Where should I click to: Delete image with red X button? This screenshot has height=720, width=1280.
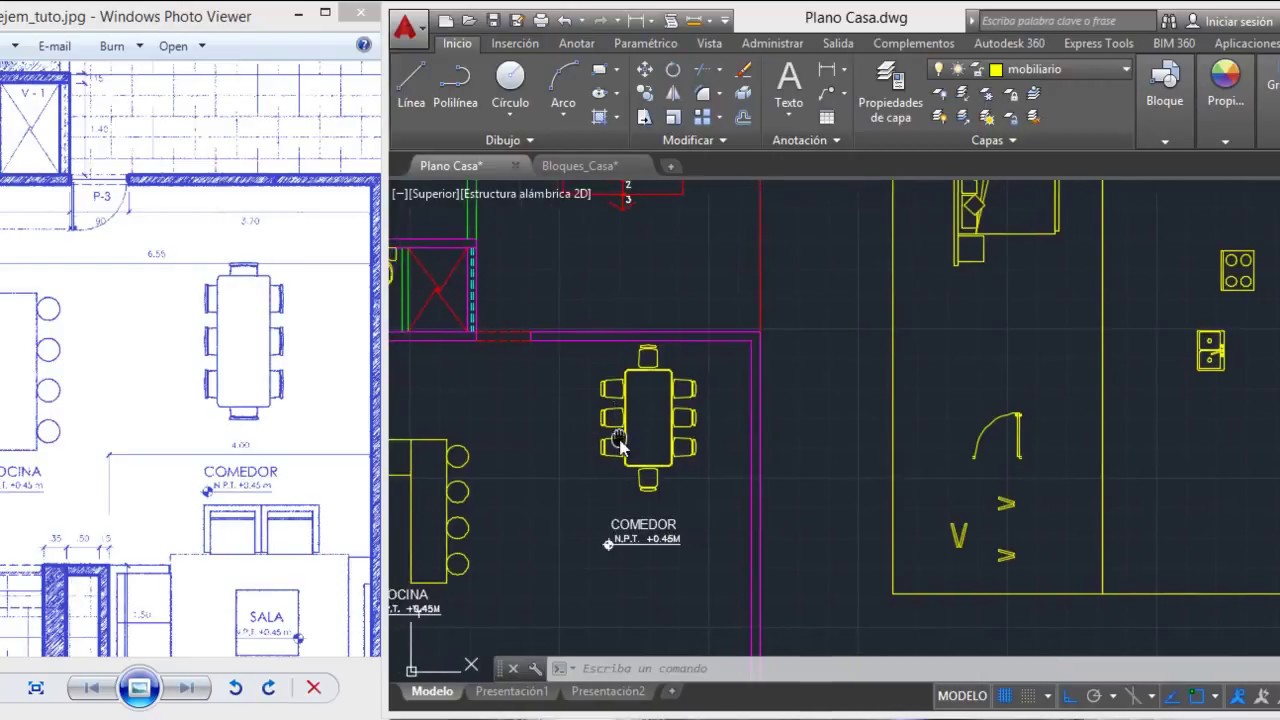[x=313, y=688]
